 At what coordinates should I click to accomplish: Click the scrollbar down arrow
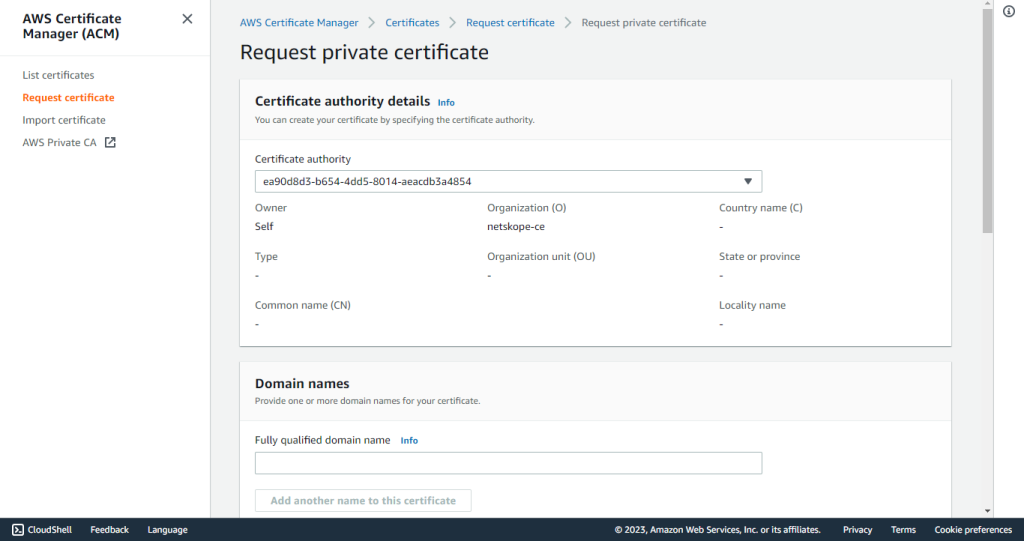[x=987, y=511]
